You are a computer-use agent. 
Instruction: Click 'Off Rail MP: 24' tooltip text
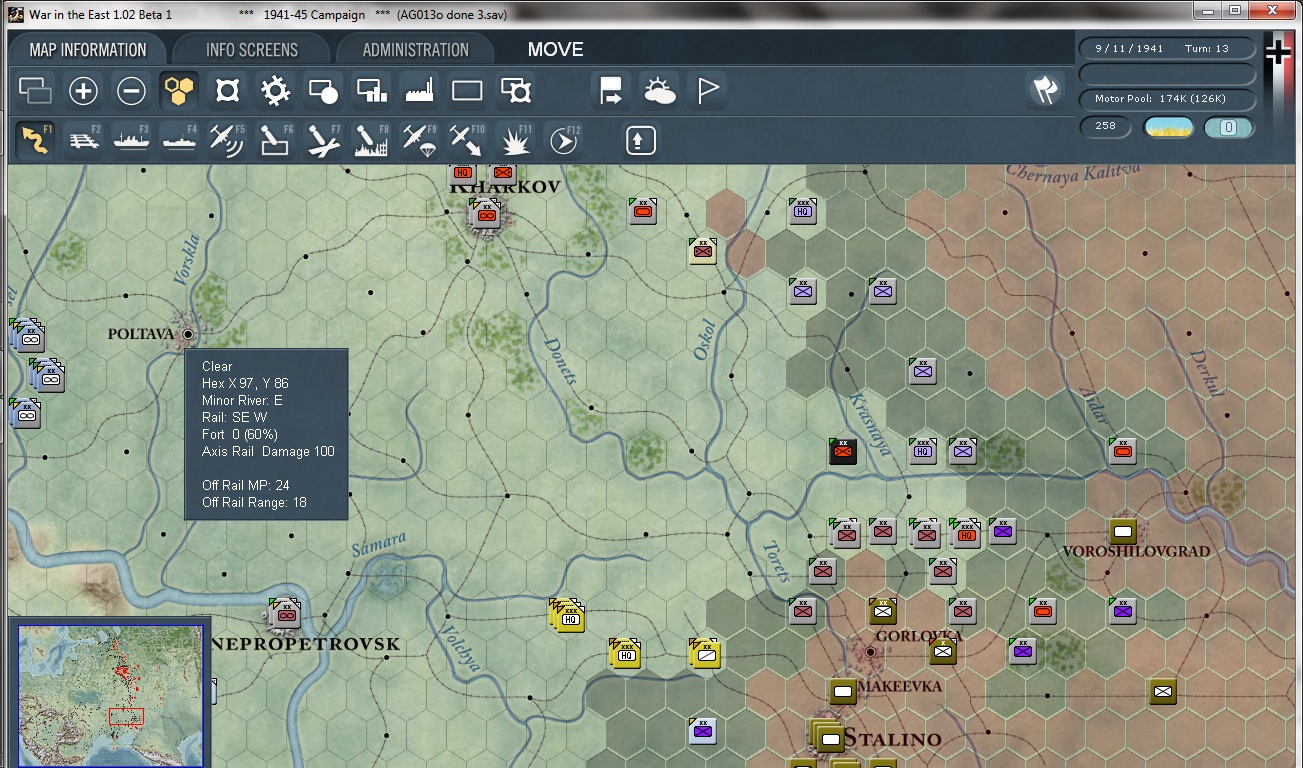tap(246, 485)
